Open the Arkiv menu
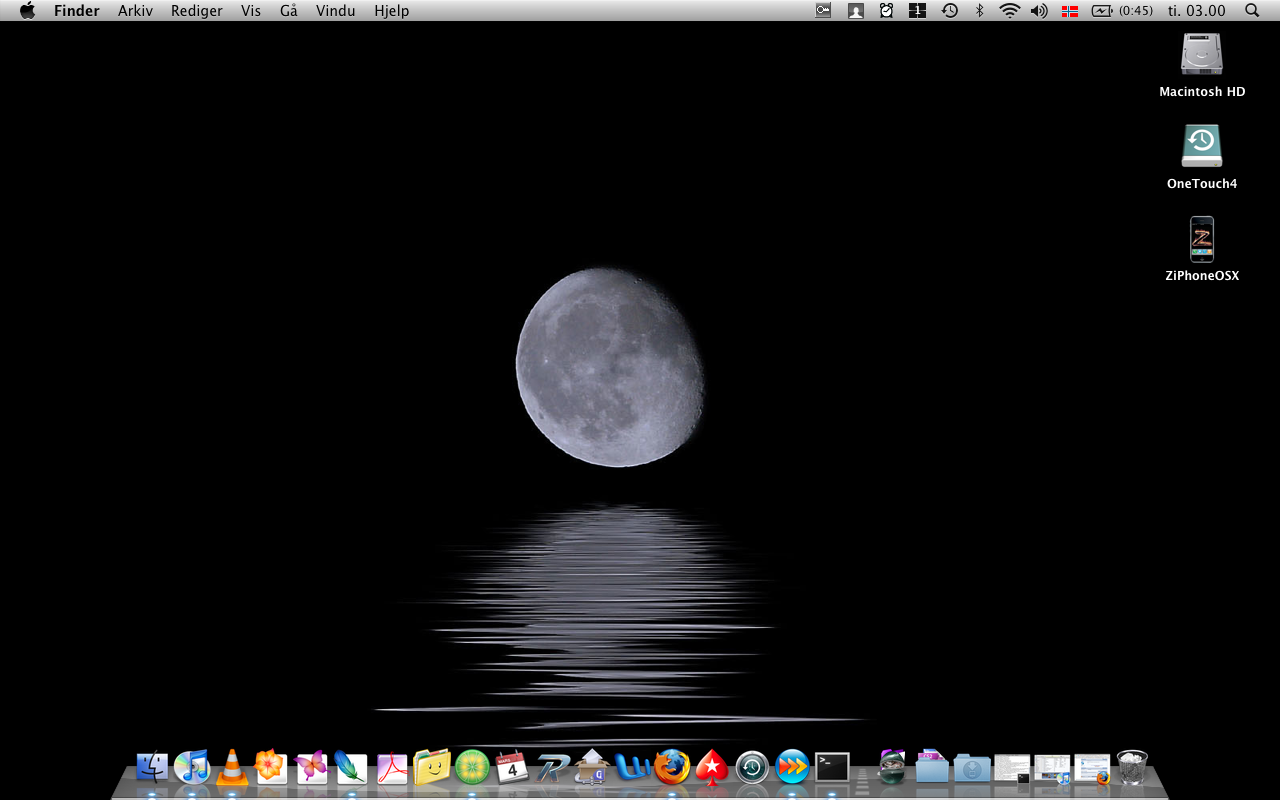The height and width of the screenshot is (800, 1280). pos(135,11)
